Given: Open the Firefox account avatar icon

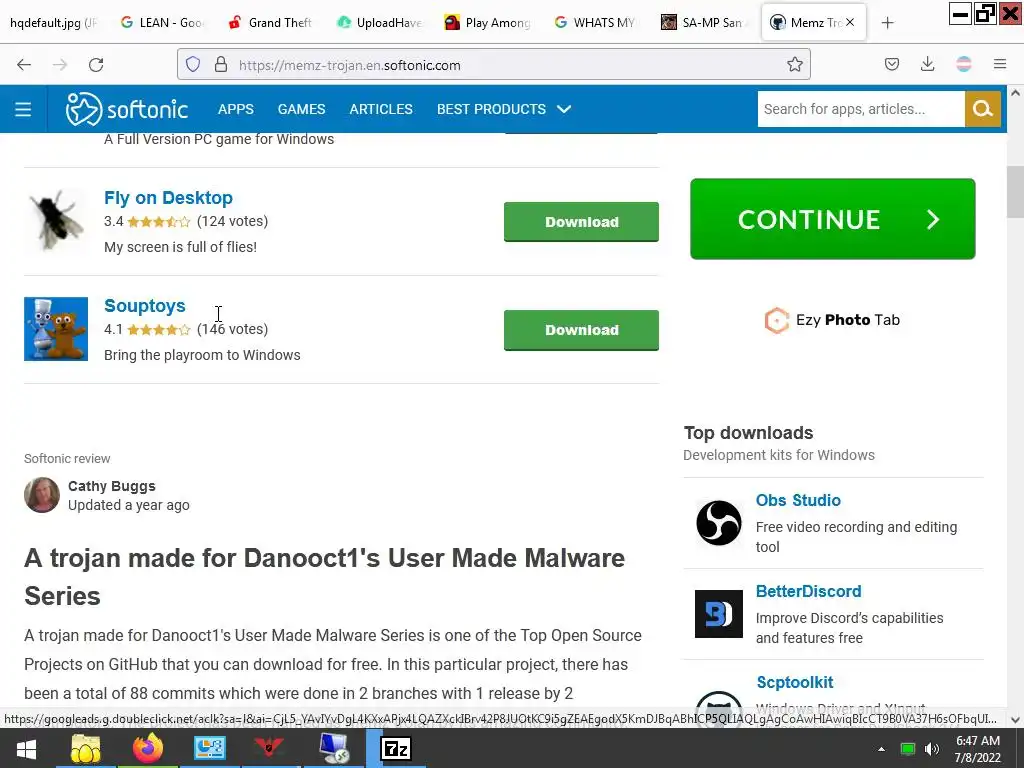Looking at the screenshot, I should (964, 64).
